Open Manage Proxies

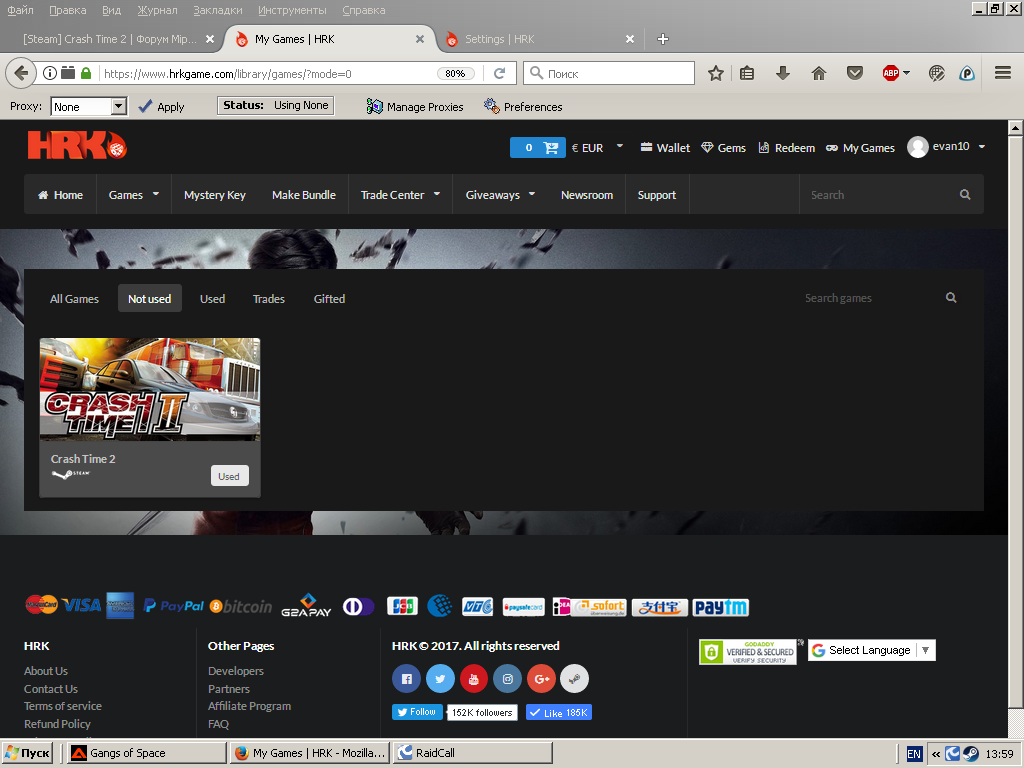coord(415,106)
